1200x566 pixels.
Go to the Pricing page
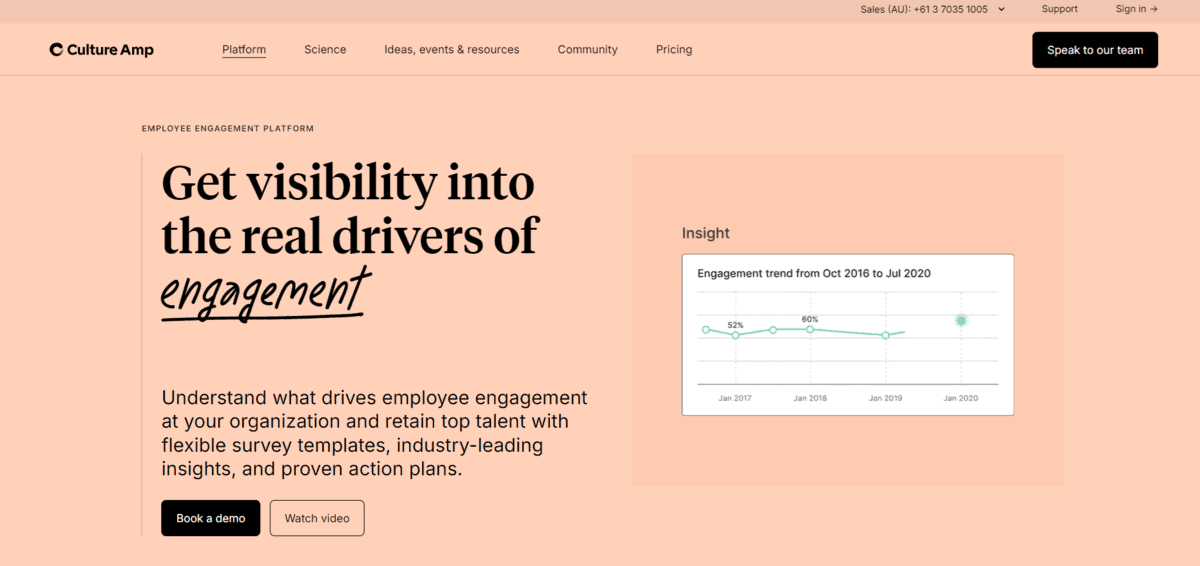point(674,50)
